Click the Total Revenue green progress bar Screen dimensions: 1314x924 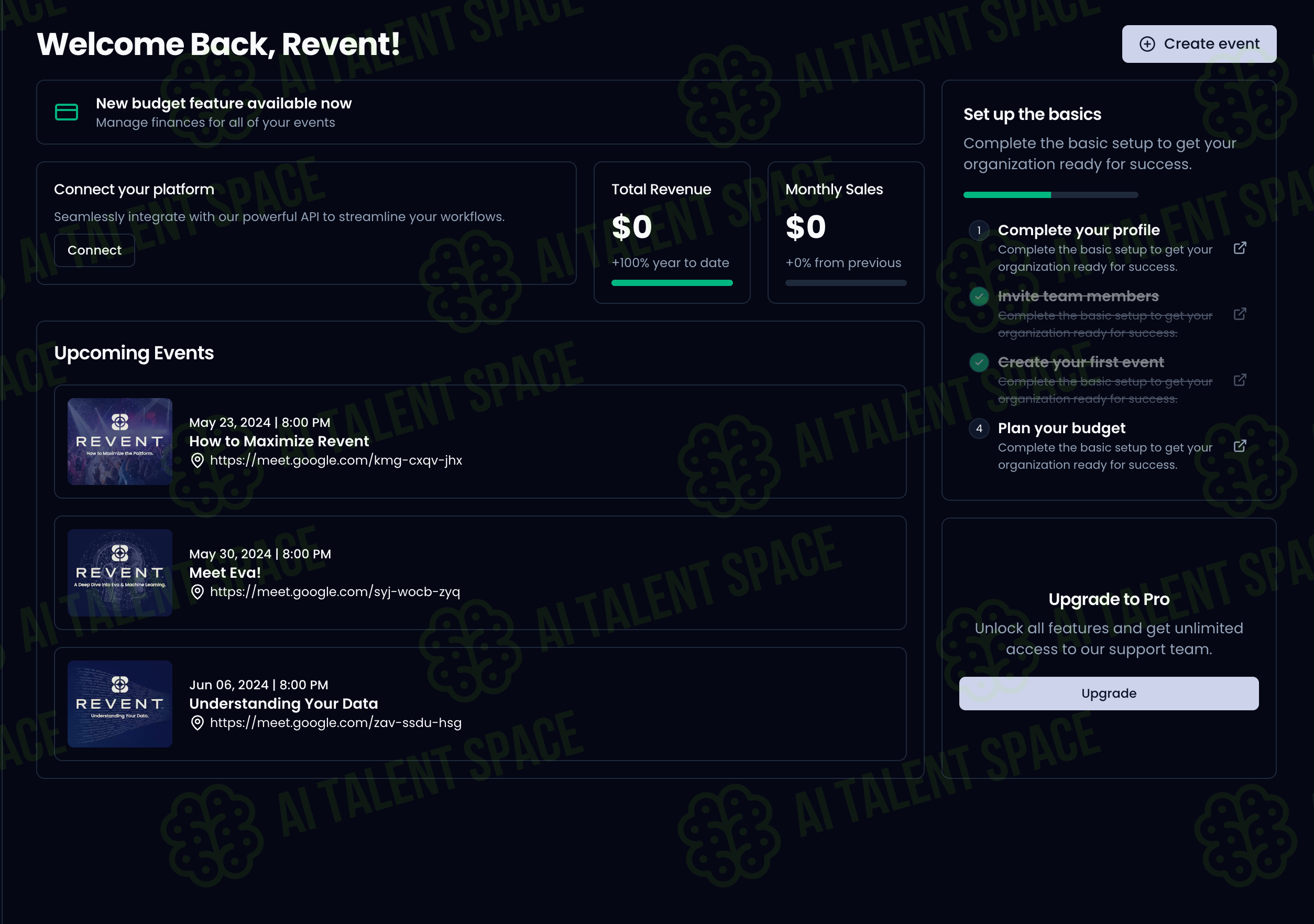672,283
